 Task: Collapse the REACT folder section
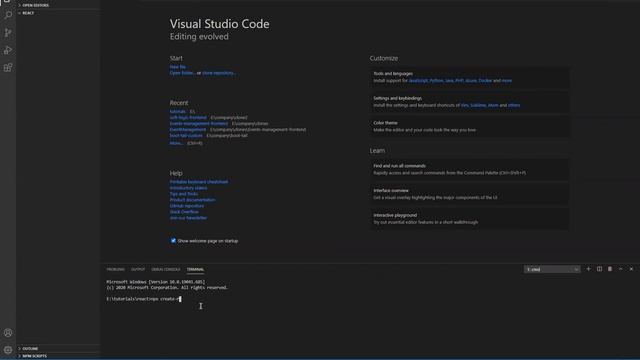click(x=58, y=13)
